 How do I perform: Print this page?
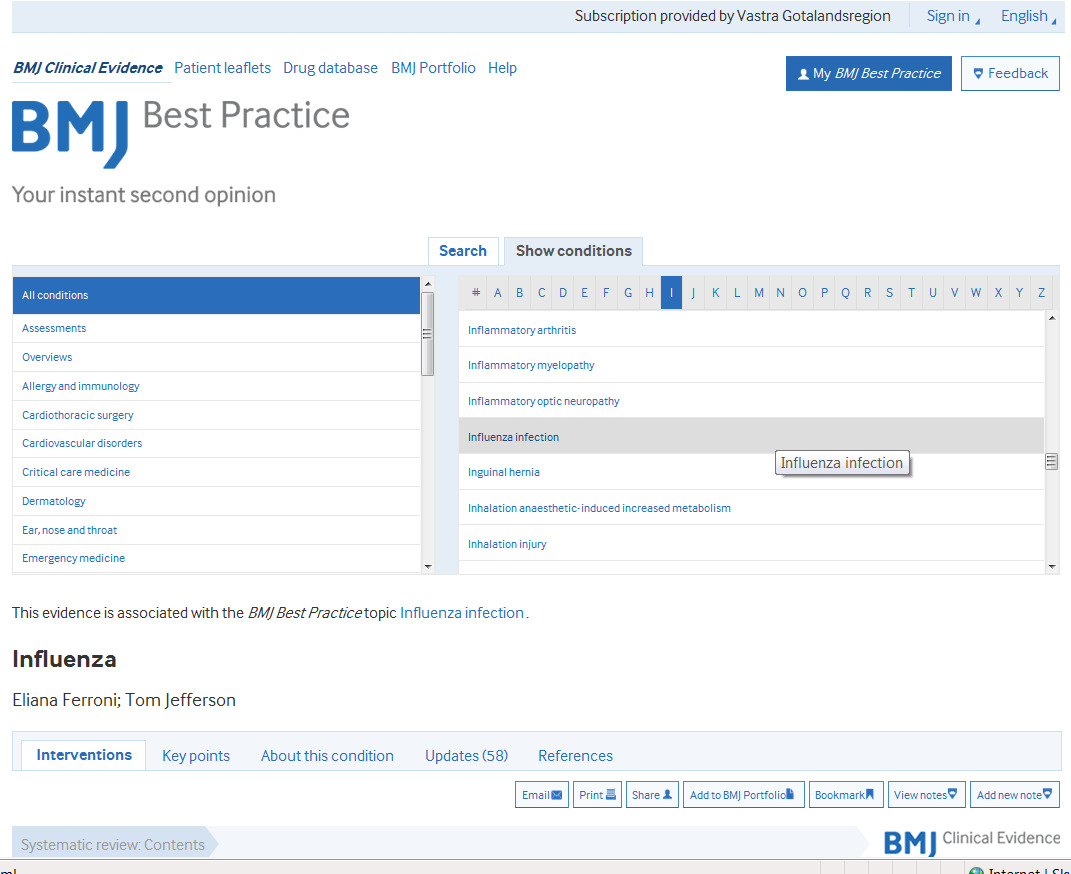[597, 795]
